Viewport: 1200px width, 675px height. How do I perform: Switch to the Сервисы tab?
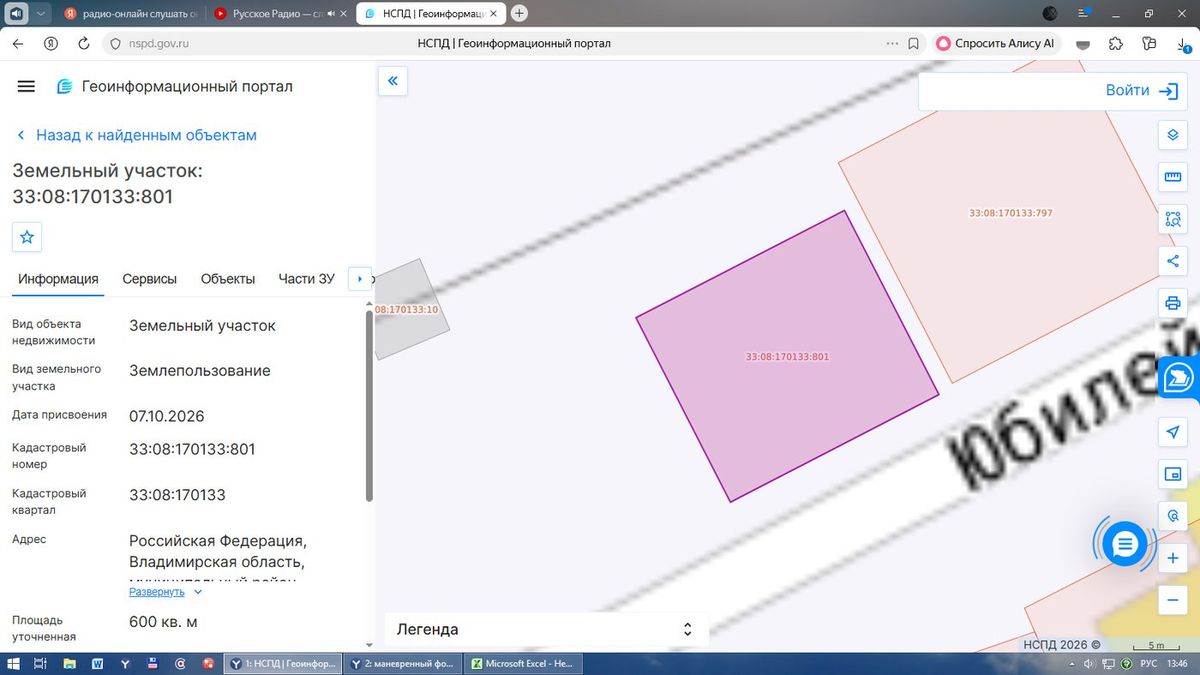(150, 279)
